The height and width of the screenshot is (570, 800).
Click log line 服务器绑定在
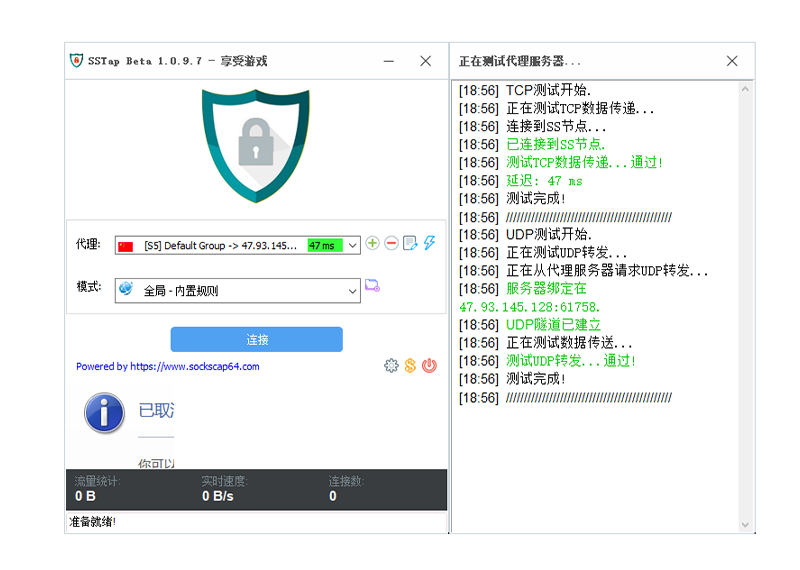coord(546,289)
